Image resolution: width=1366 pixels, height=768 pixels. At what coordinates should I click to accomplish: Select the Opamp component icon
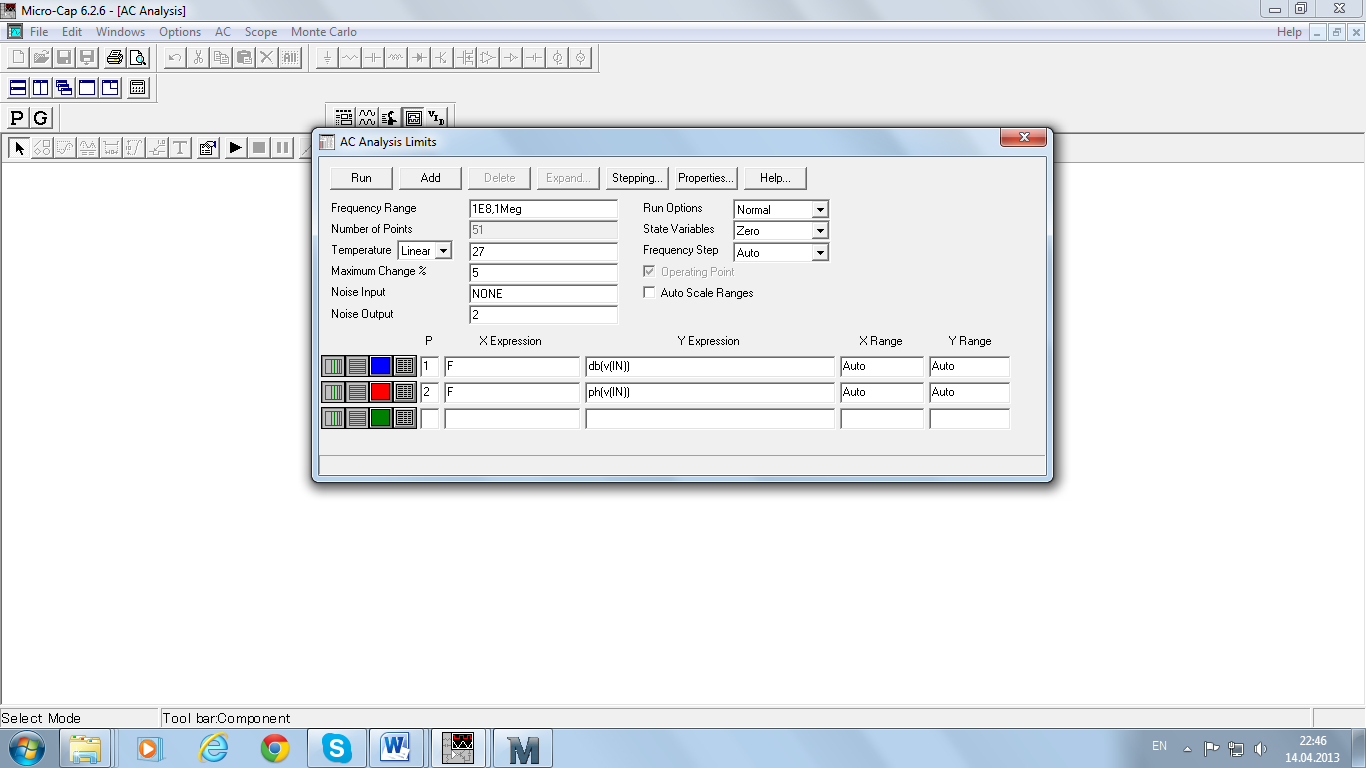point(488,57)
